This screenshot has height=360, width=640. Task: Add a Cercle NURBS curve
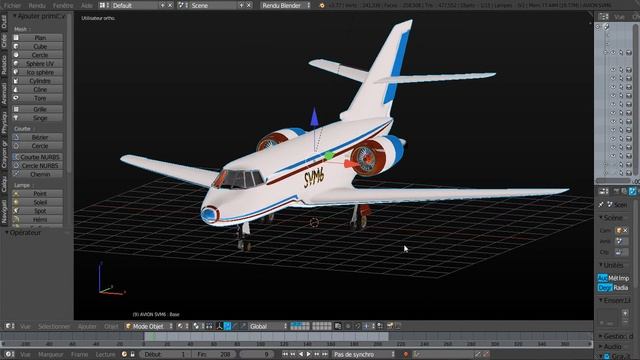(38, 166)
